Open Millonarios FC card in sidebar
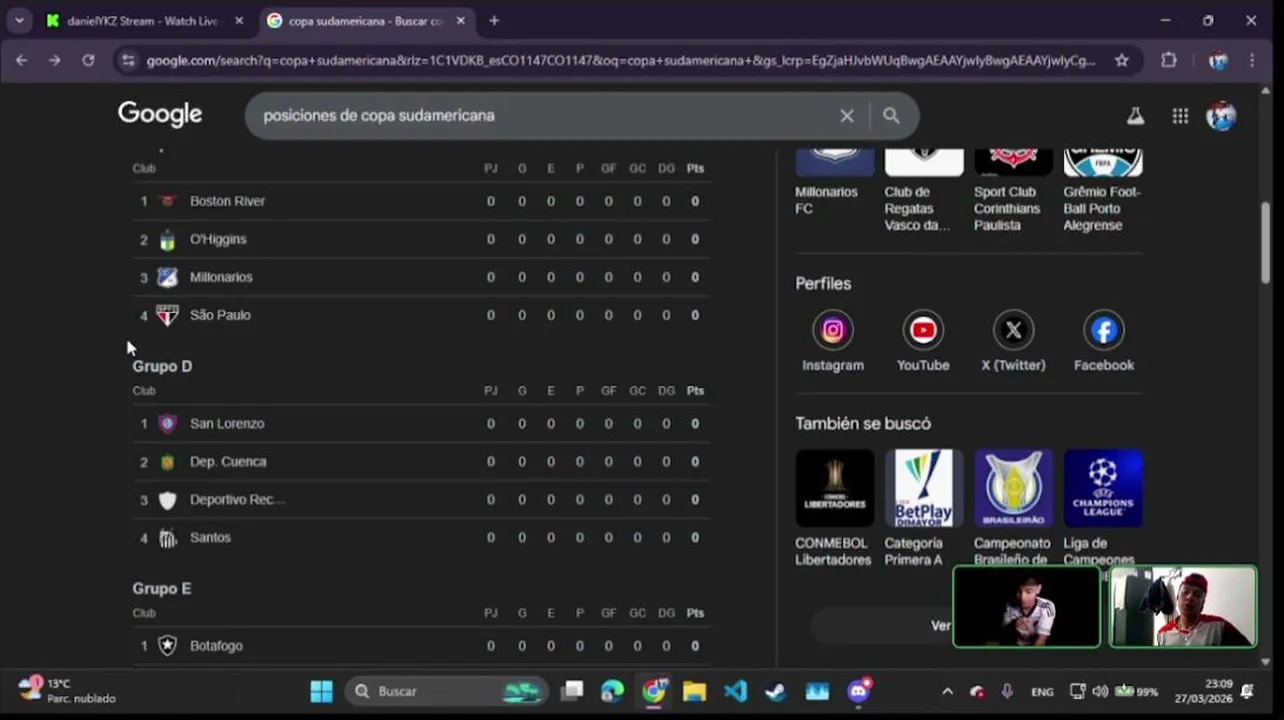Viewport: 1284px width, 720px height. click(834, 183)
